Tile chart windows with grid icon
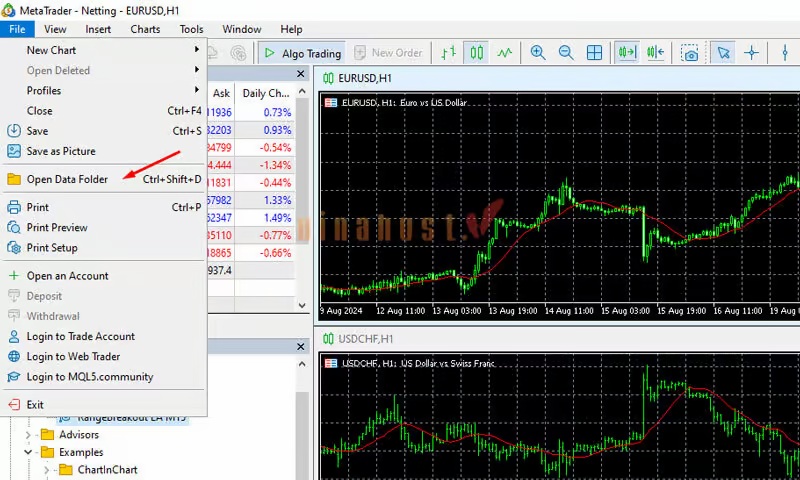 (594, 53)
